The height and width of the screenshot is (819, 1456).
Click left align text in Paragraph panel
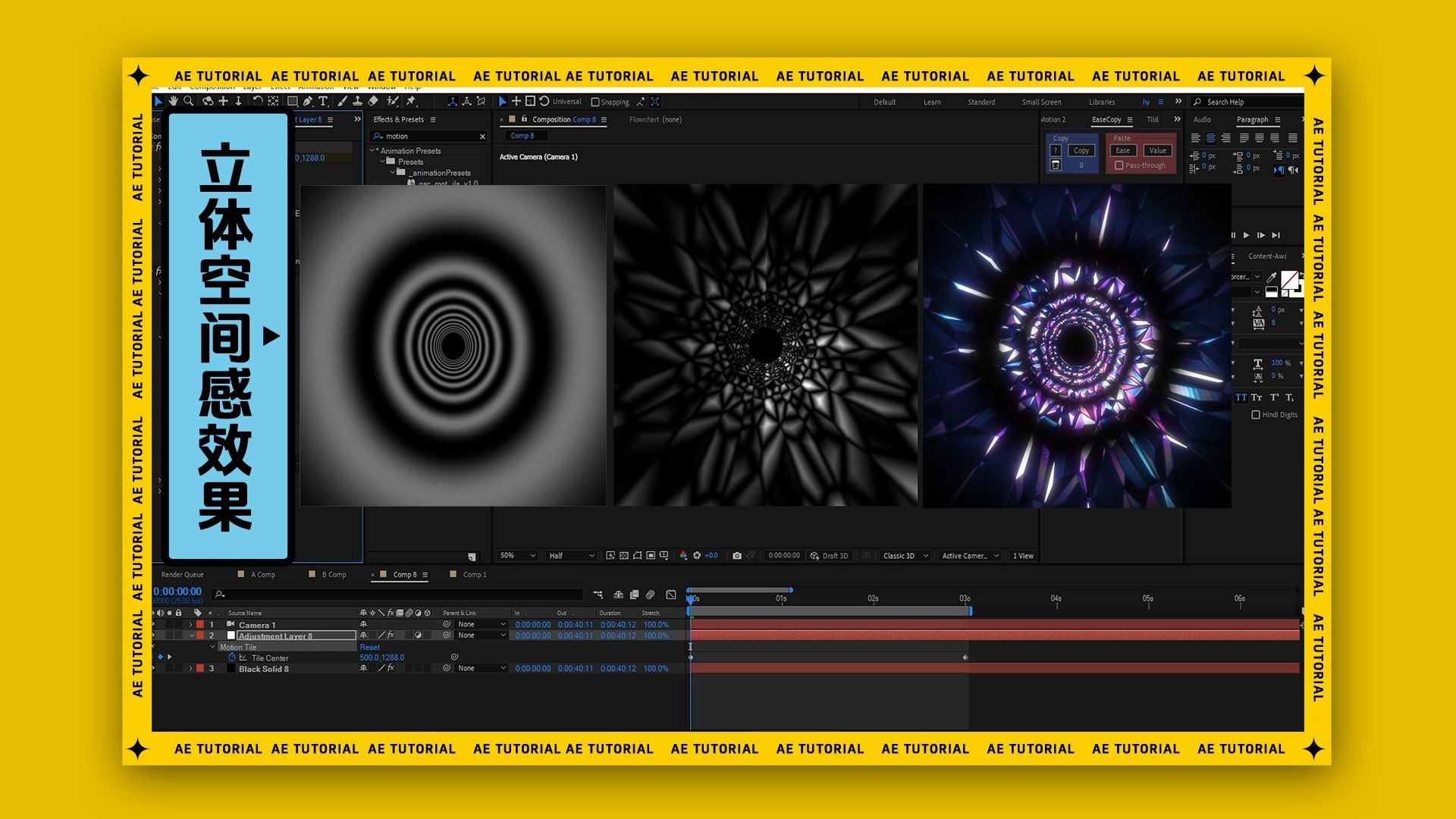pos(1195,138)
